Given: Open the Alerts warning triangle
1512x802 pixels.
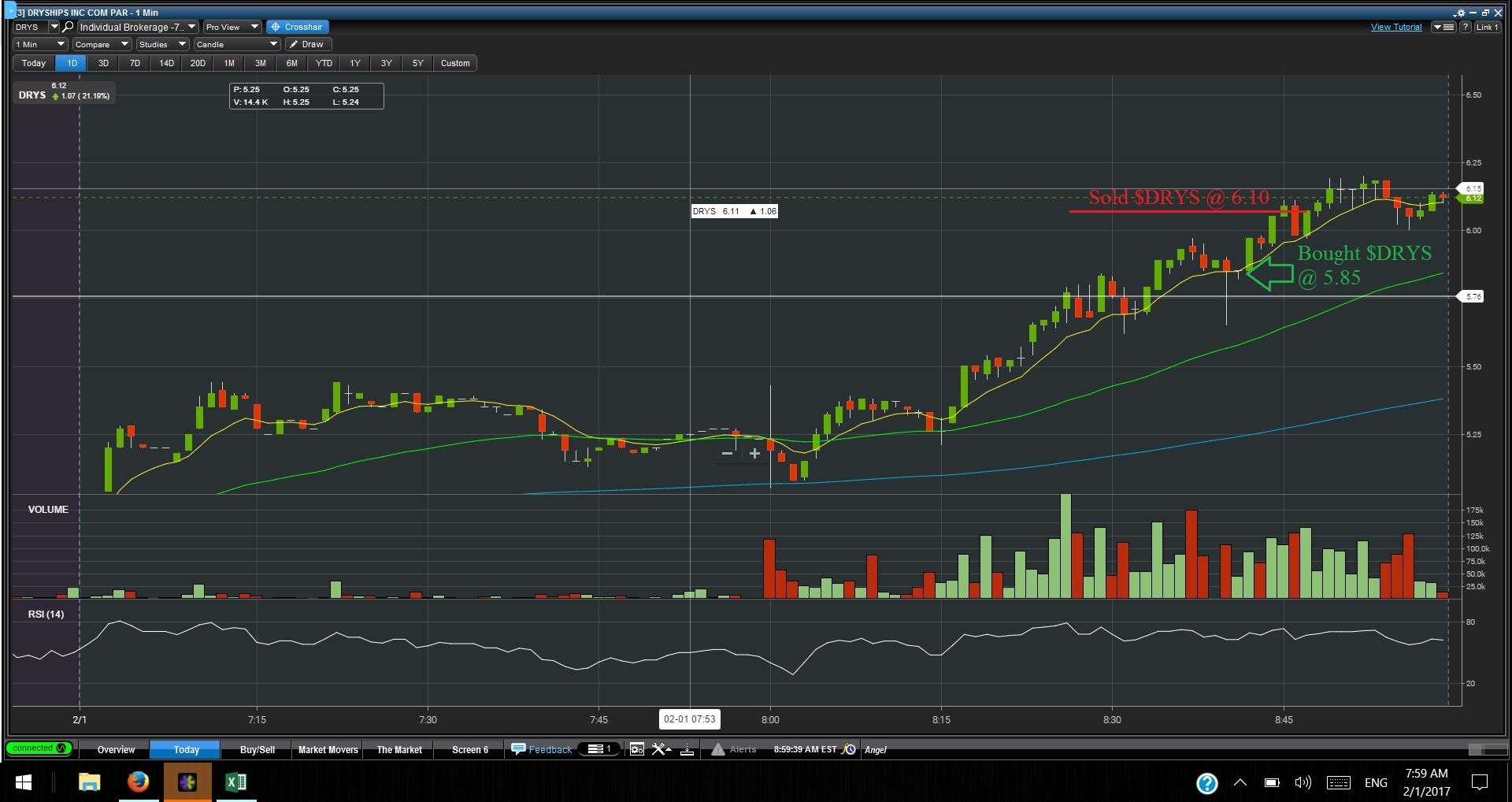Looking at the screenshot, I should [717, 749].
